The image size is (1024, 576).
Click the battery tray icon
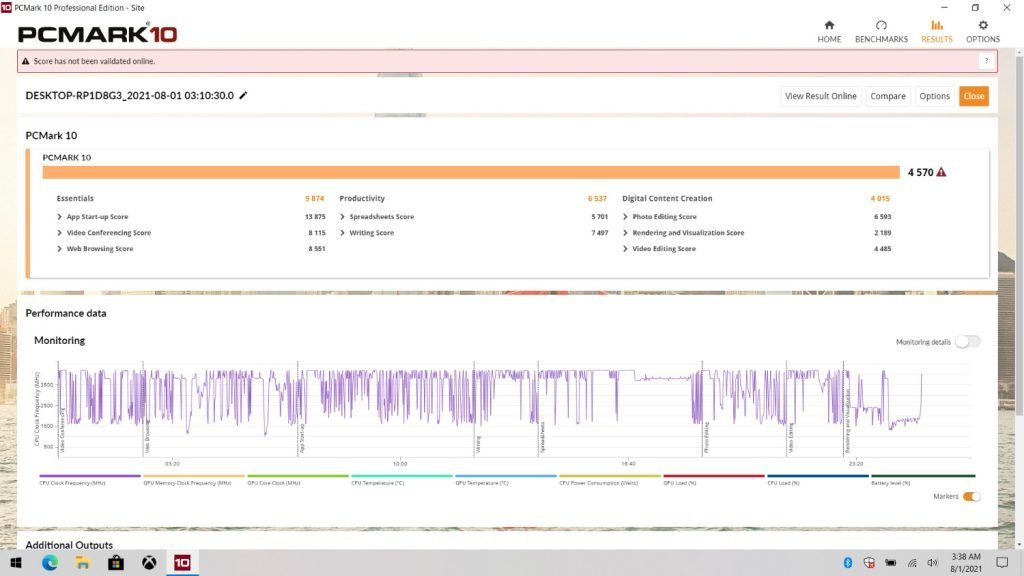[x=890, y=562]
